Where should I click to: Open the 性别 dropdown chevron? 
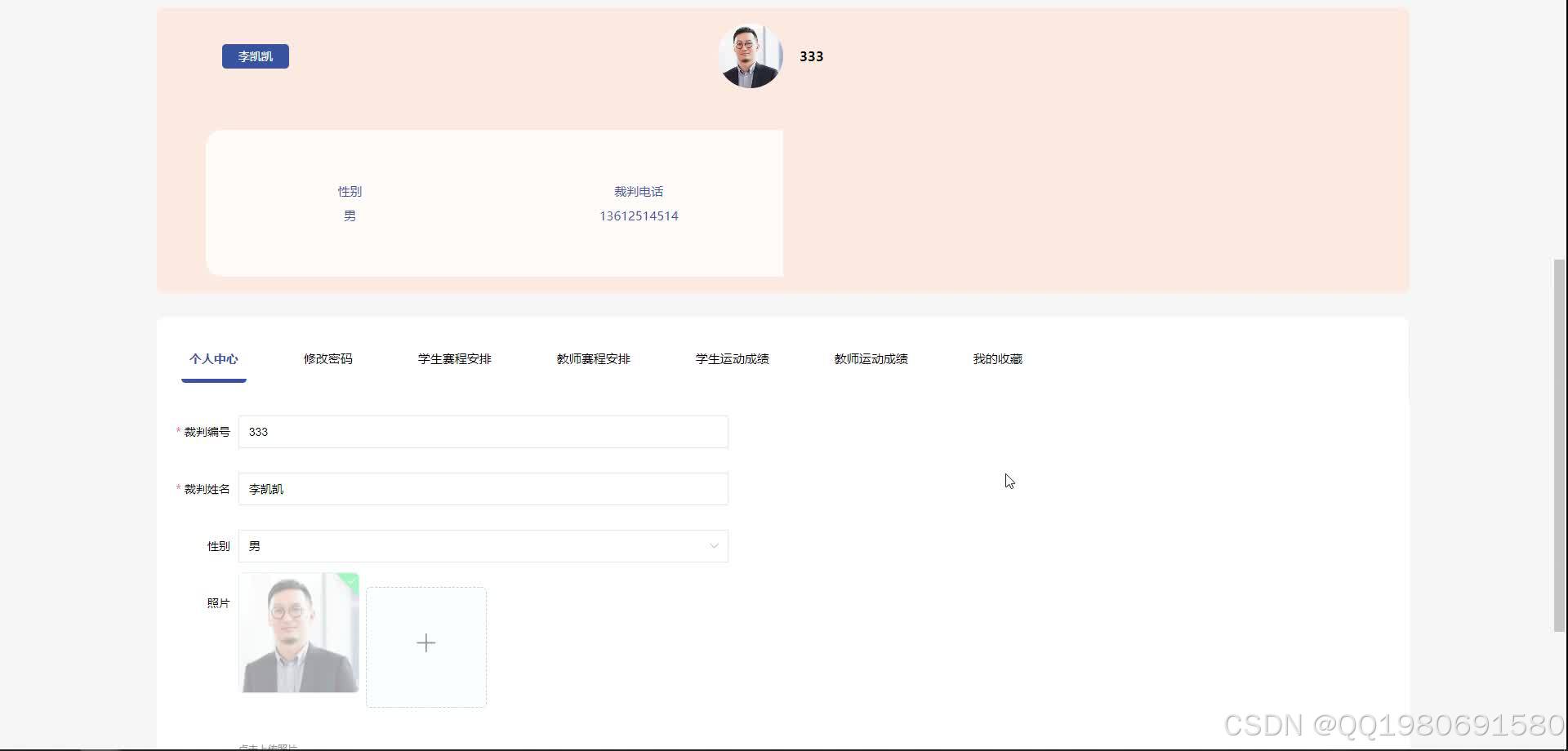coord(713,545)
